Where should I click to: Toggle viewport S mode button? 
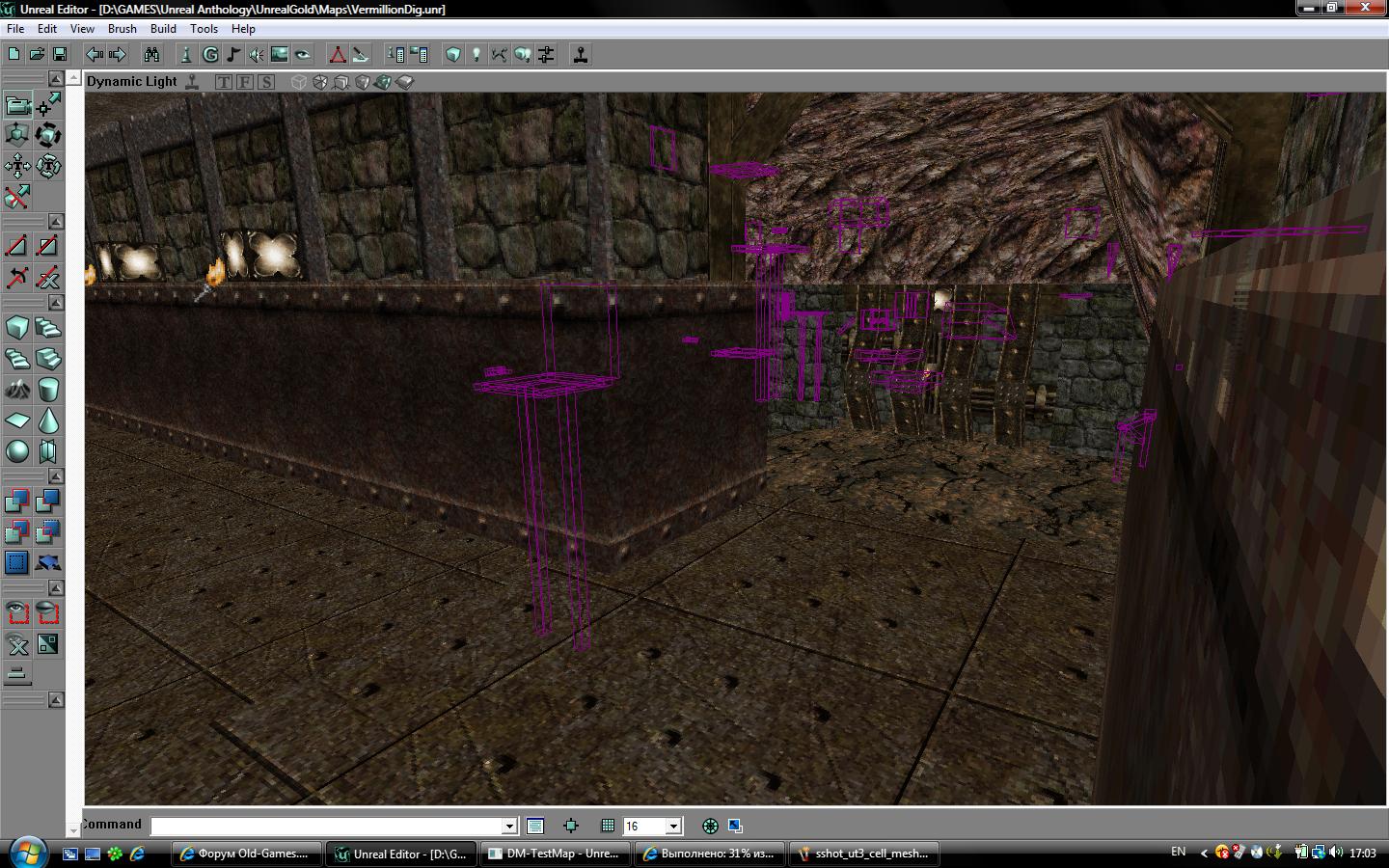coord(266,82)
